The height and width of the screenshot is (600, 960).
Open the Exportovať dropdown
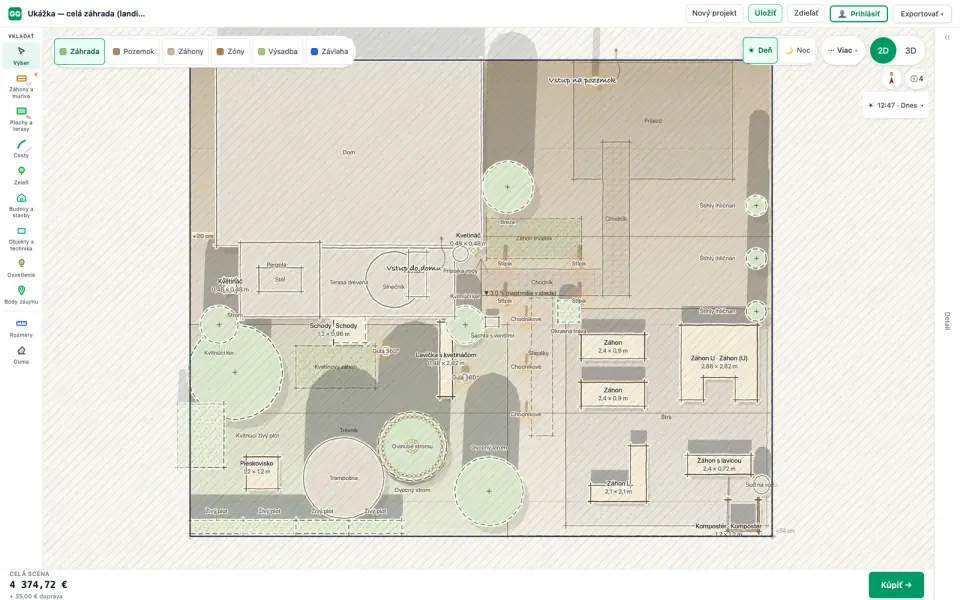pyautogui.click(x=922, y=13)
